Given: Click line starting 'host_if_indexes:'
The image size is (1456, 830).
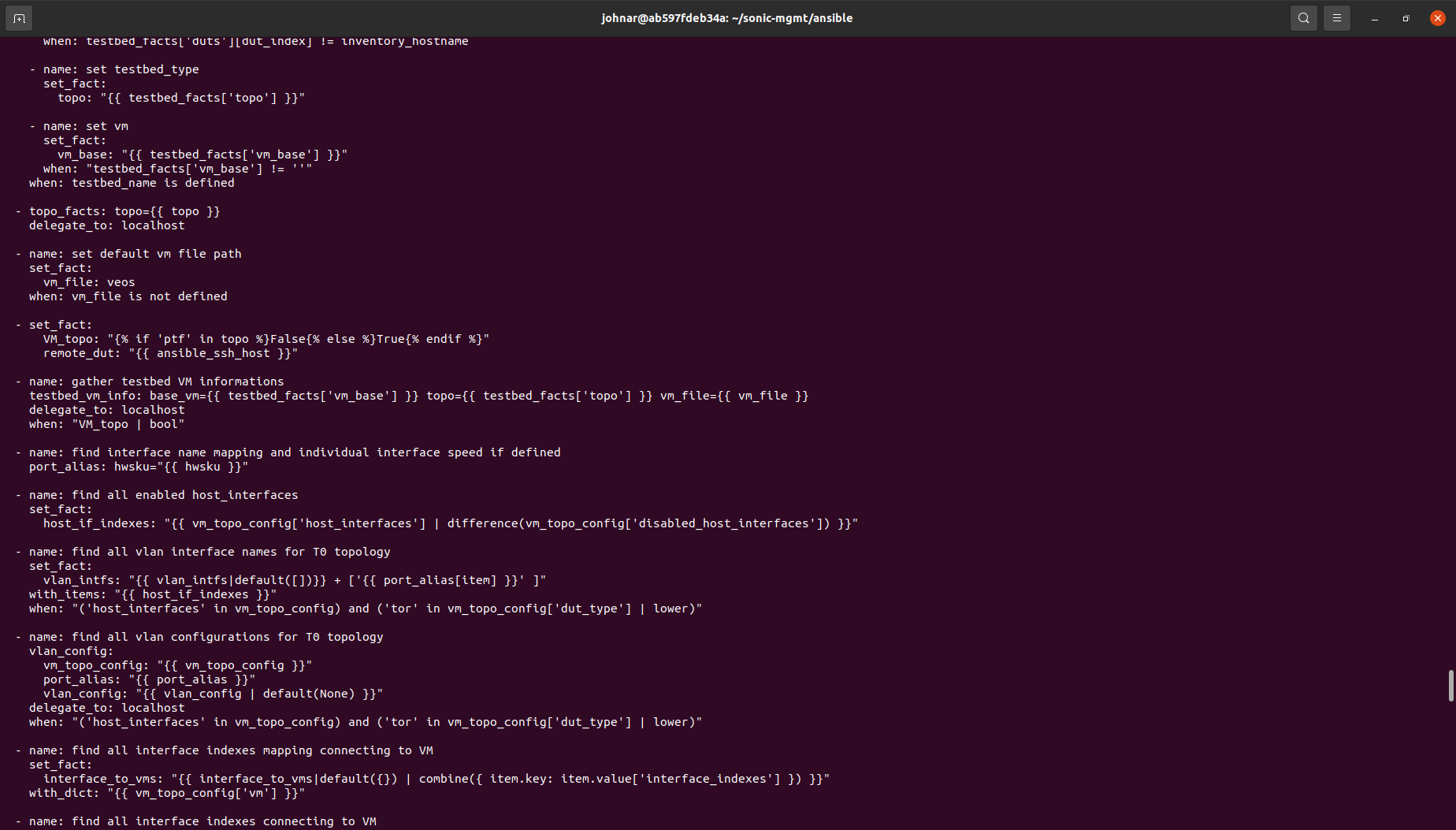Looking at the screenshot, I should [451, 523].
